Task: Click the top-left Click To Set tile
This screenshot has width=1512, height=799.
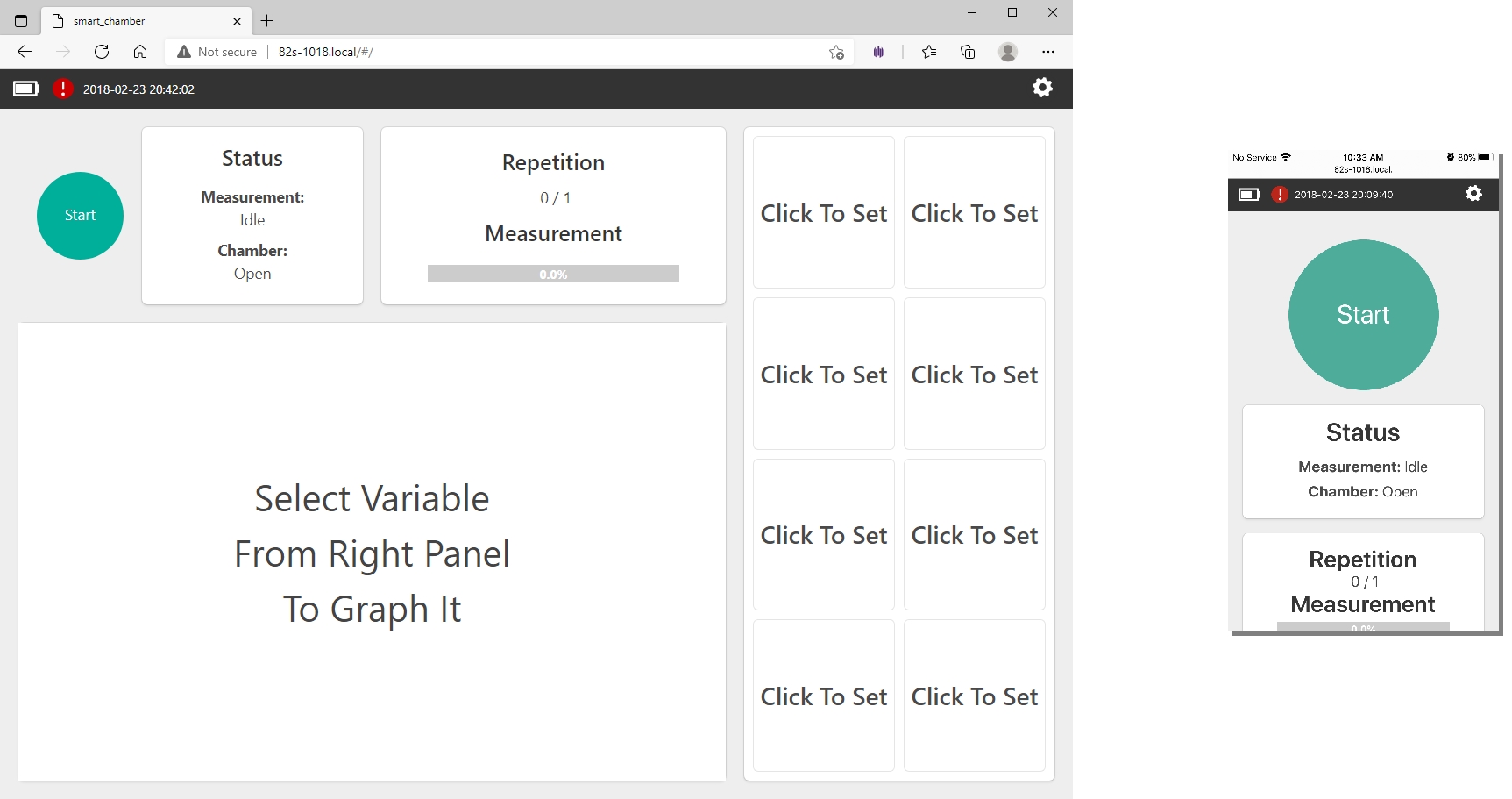Action: coord(824,212)
